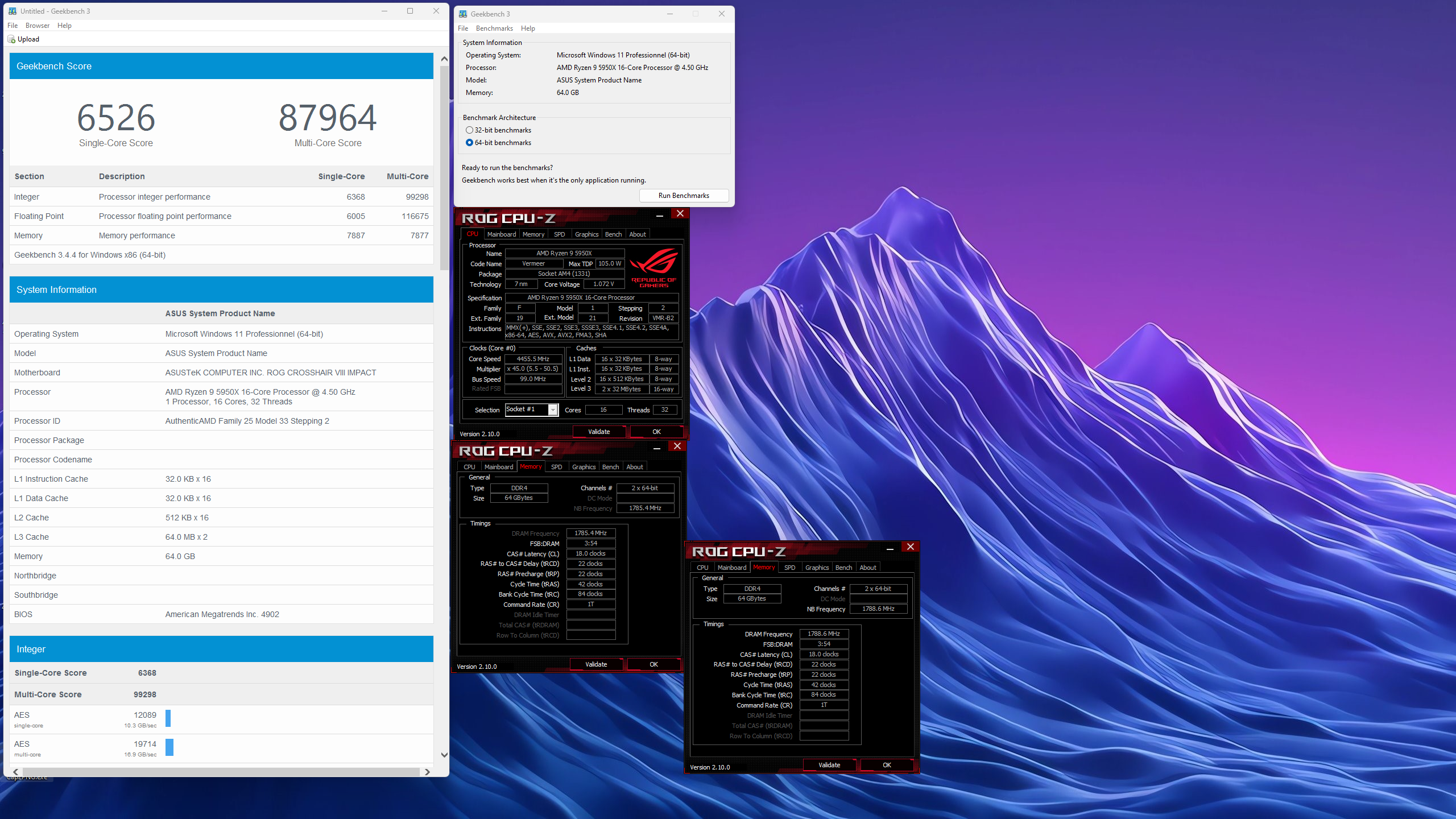Image resolution: width=1456 pixels, height=819 pixels.
Task: Click the Geekbench app icon in Untitled window title
Action: click(13, 11)
